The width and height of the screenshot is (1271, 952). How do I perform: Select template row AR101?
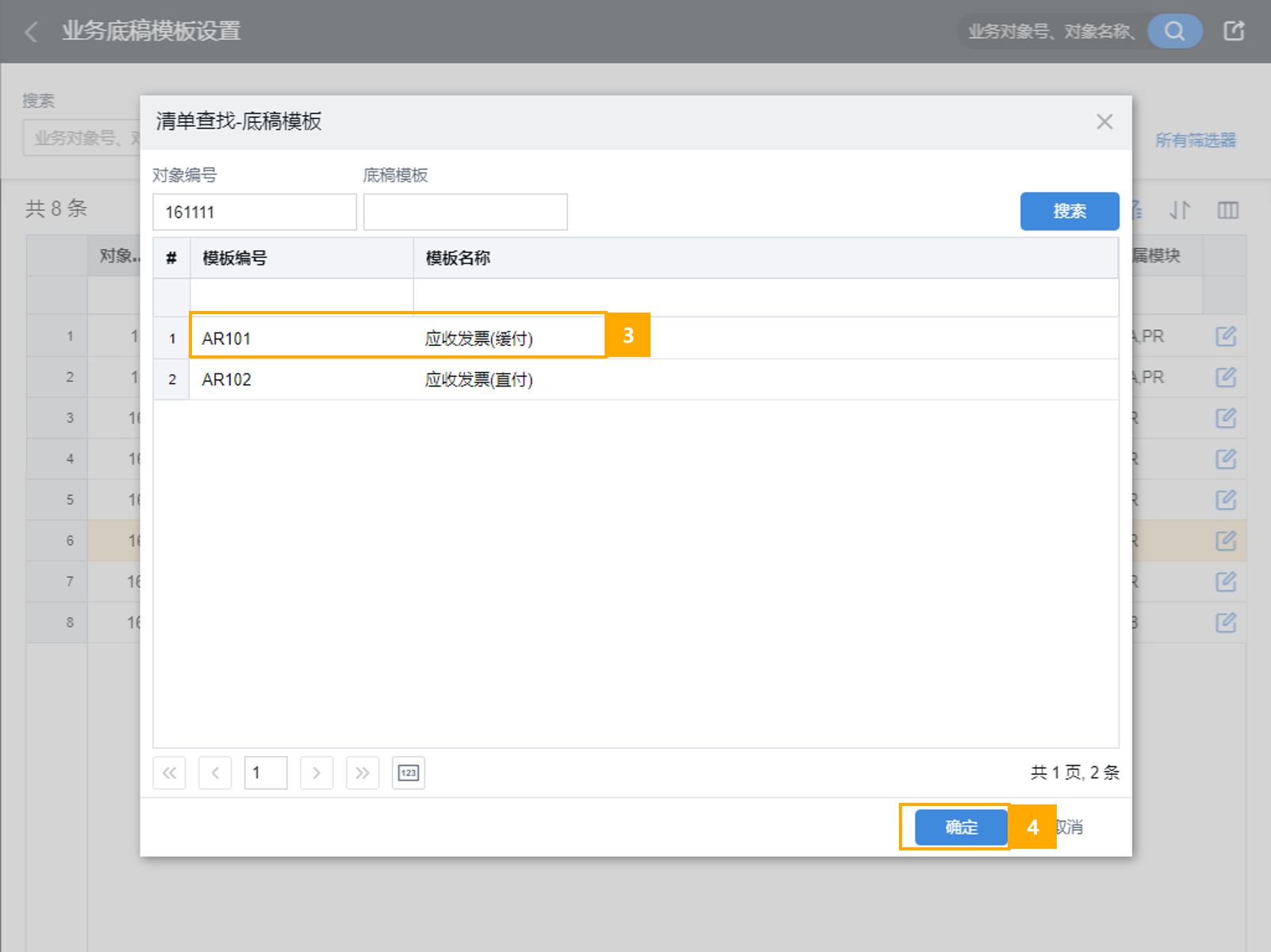[635, 339]
